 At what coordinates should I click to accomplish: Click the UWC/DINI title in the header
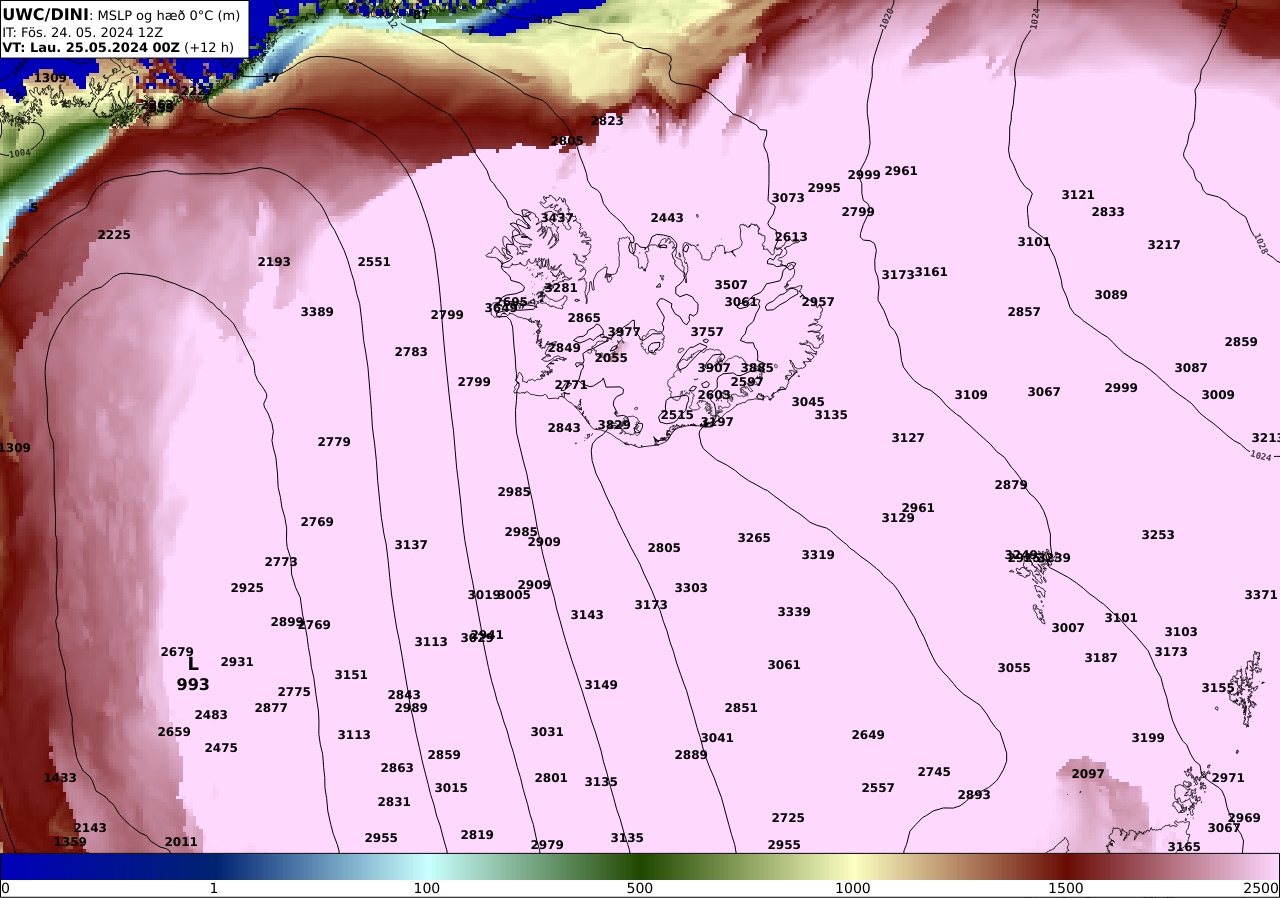[46, 15]
